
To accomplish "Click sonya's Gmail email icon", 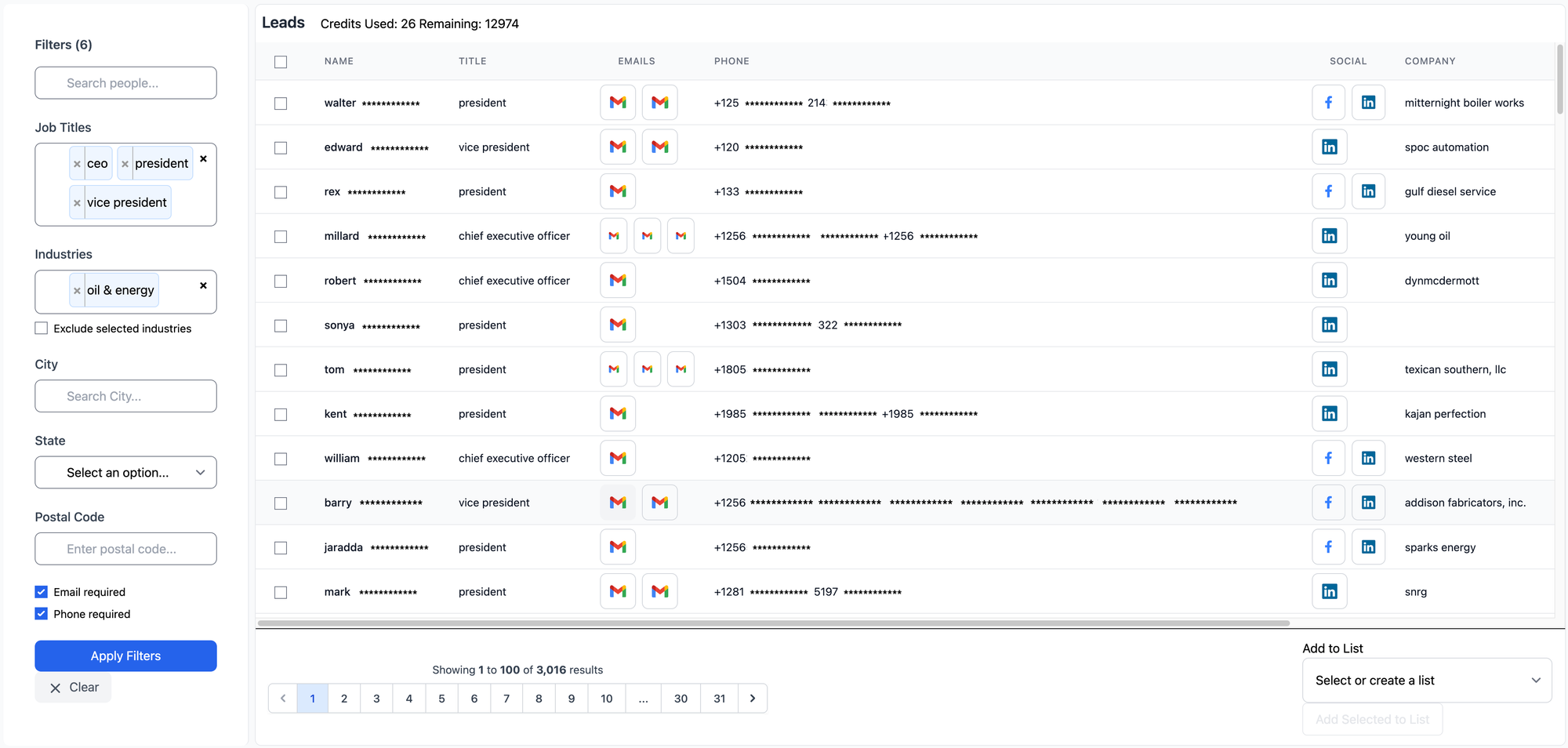I will [x=618, y=325].
